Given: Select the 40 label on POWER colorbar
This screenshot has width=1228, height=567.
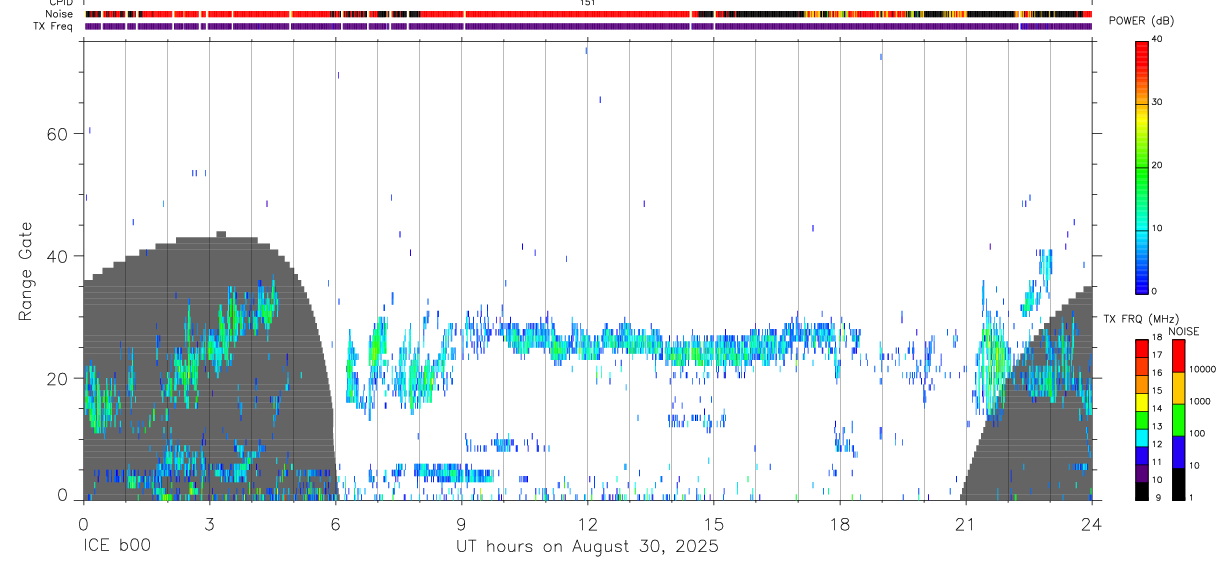Looking at the screenshot, I should click(x=1157, y=40).
